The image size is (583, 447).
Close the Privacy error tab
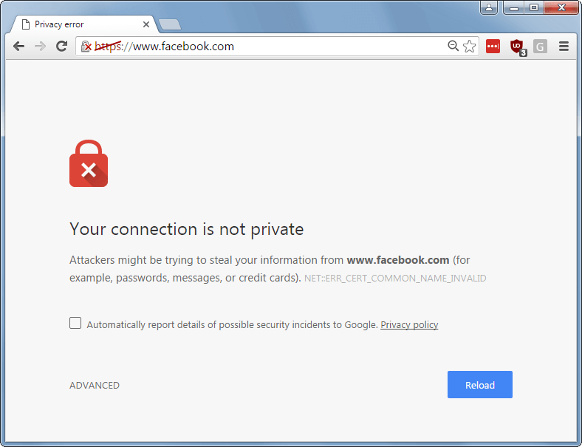[x=146, y=25]
